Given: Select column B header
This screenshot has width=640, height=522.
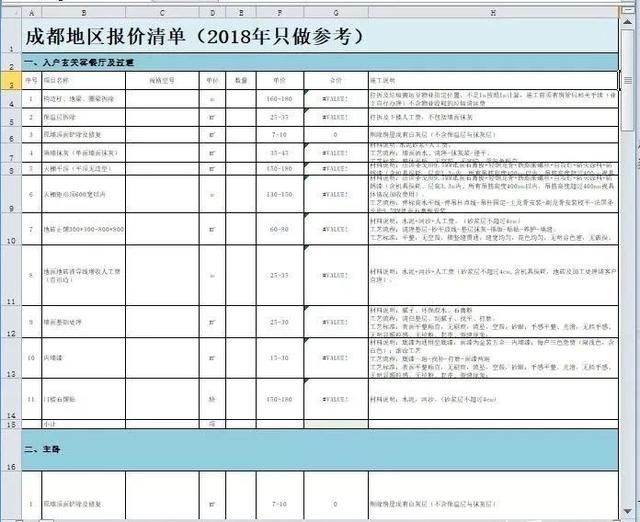Looking at the screenshot, I should 82,11.
